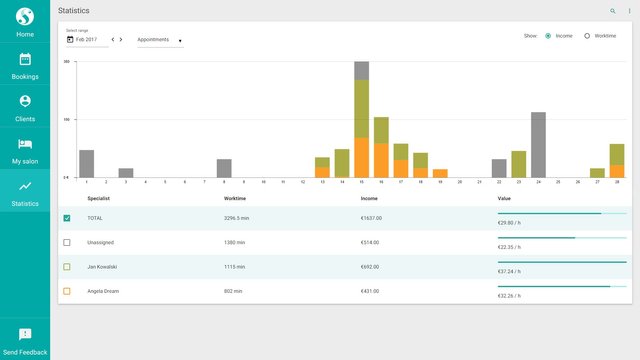Image resolution: width=640 pixels, height=360 pixels.
Task: Check the Unassigned row checkbox
Action: coord(67,242)
